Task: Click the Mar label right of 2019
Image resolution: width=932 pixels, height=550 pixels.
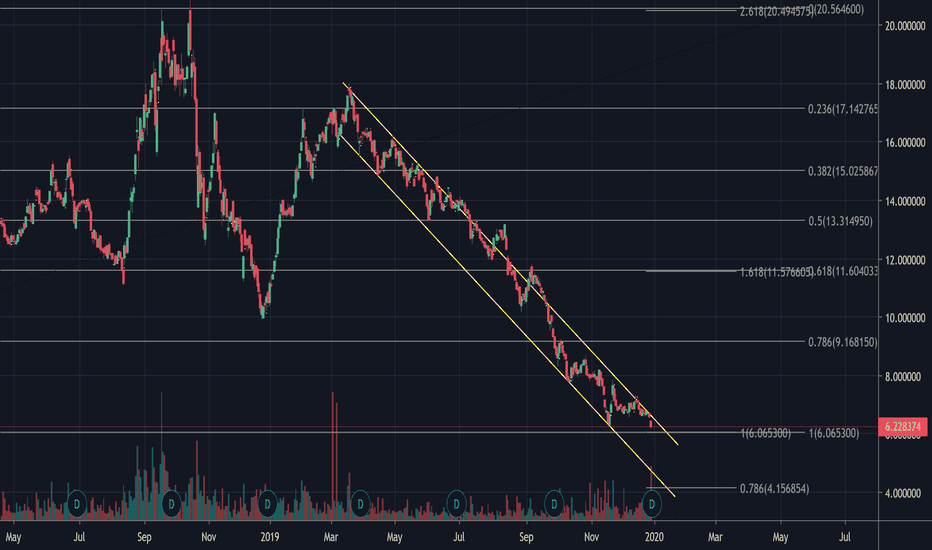Action: coord(331,537)
